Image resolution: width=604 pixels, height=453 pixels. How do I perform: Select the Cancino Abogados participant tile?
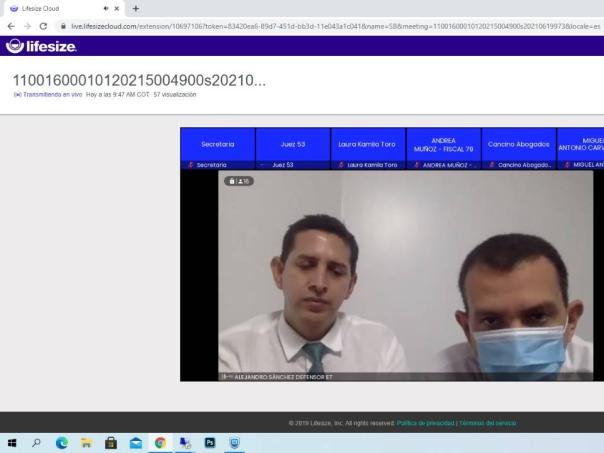[518, 144]
